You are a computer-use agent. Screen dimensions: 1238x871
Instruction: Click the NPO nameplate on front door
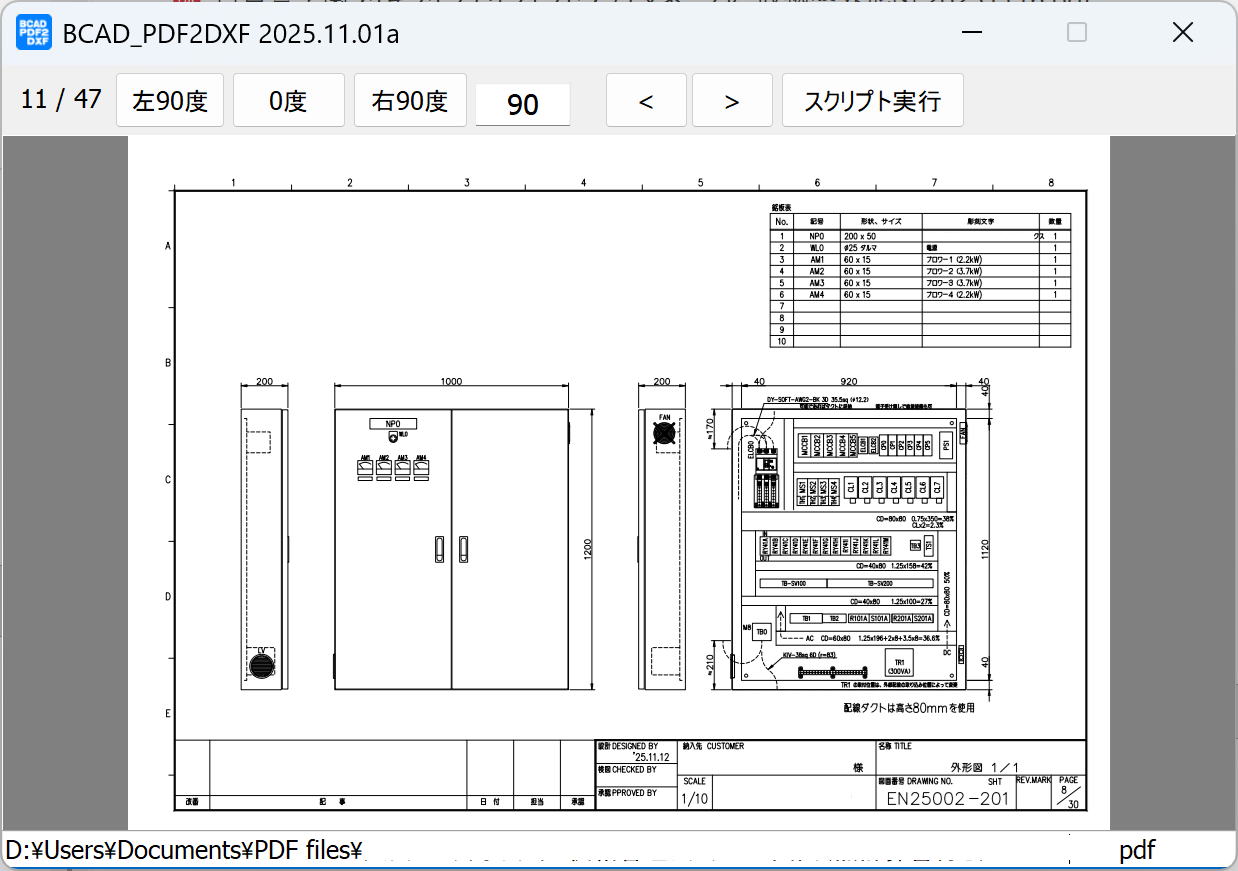click(393, 424)
